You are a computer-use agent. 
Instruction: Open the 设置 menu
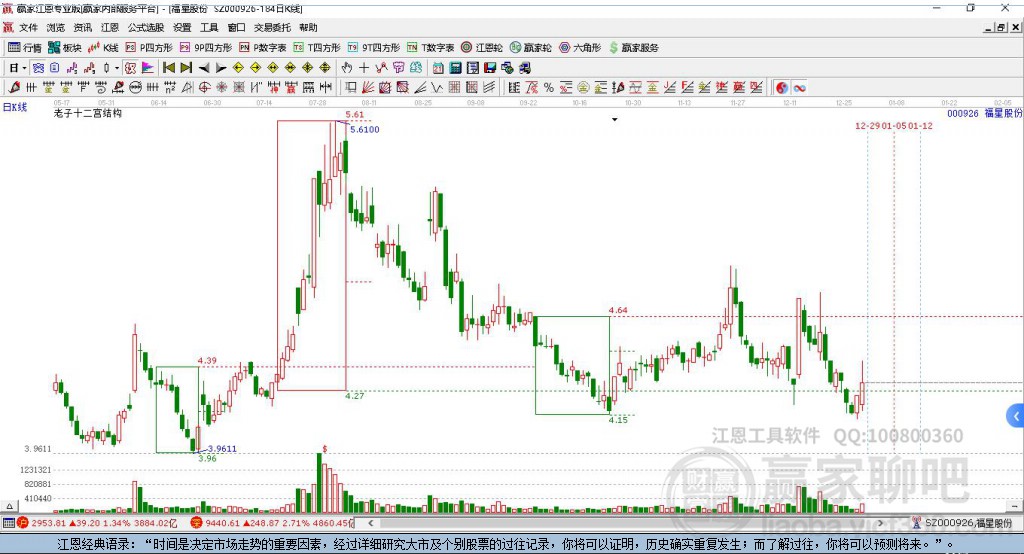182,27
